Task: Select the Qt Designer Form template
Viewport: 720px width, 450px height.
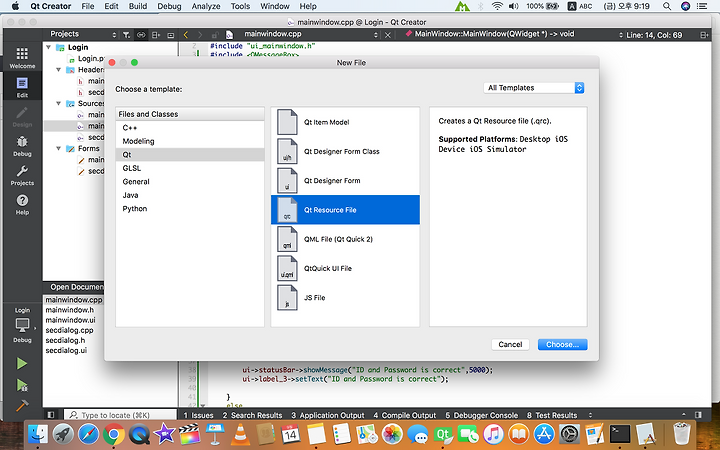Action: (x=345, y=180)
